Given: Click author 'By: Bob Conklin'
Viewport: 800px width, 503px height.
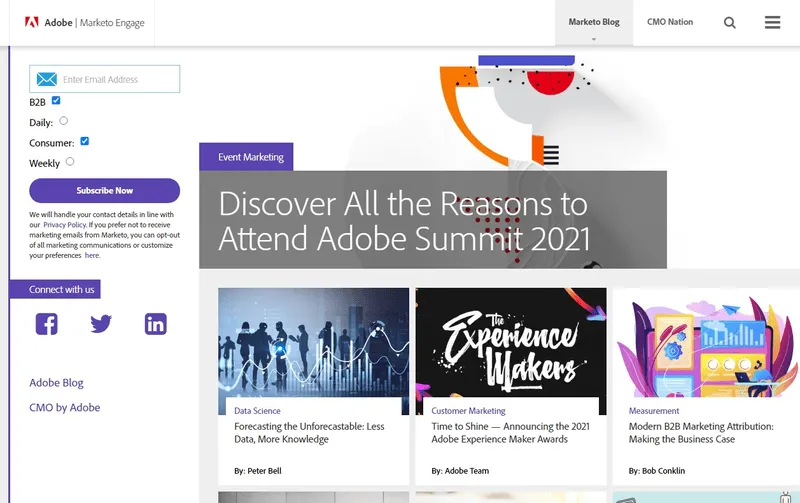Looking at the screenshot, I should coord(657,471).
